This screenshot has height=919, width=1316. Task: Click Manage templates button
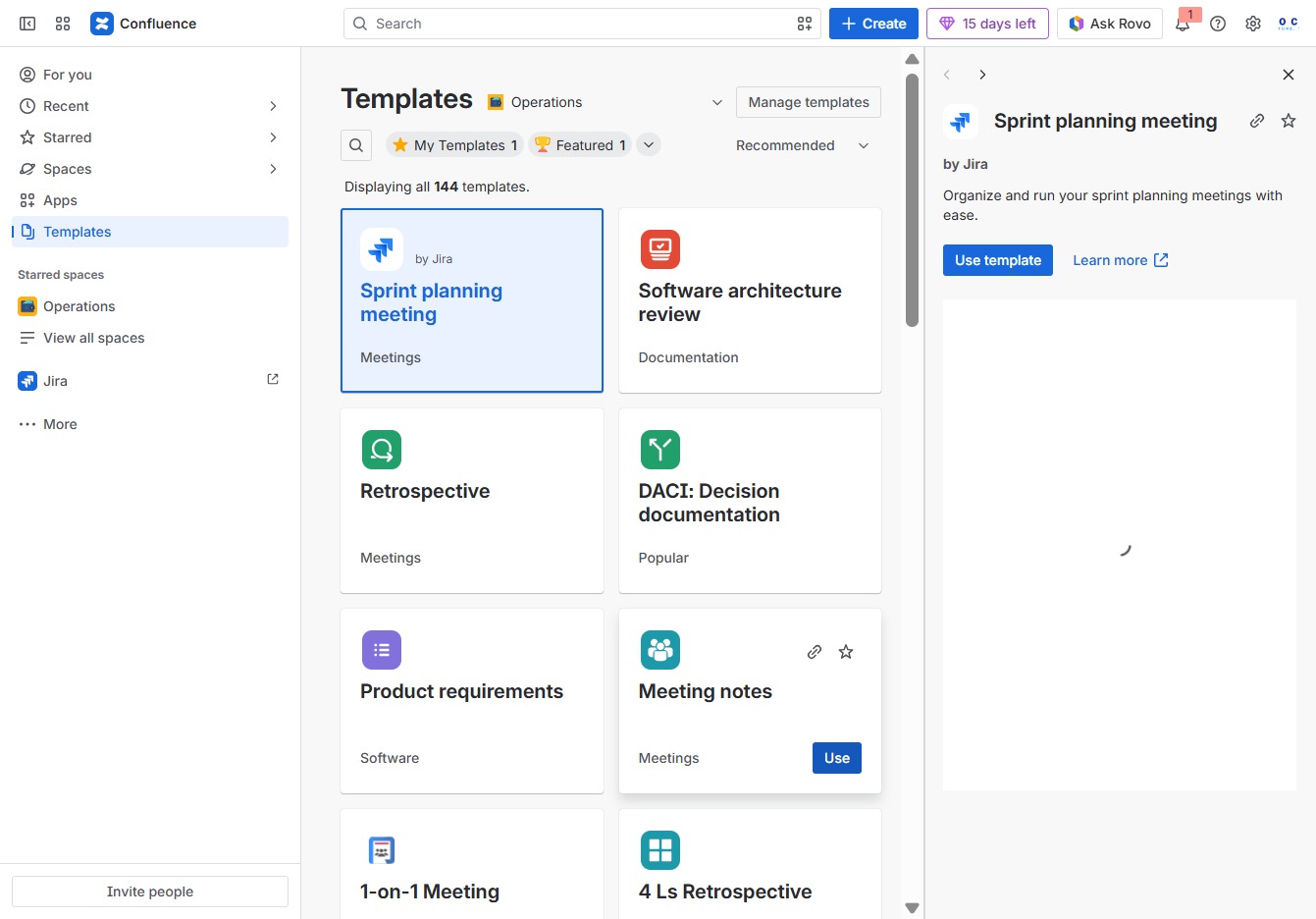(809, 102)
